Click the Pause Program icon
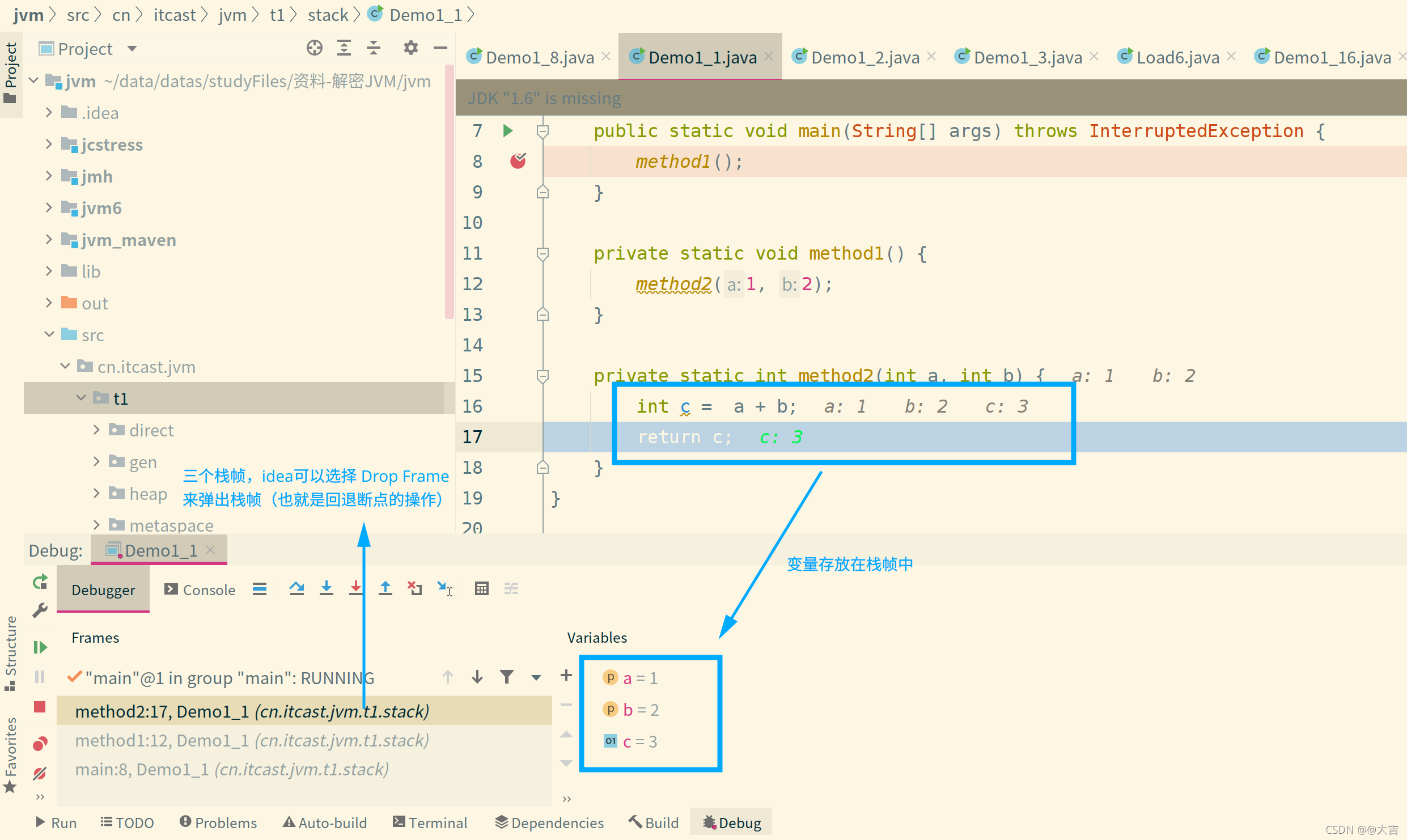The image size is (1407, 840). pyautogui.click(x=40, y=677)
